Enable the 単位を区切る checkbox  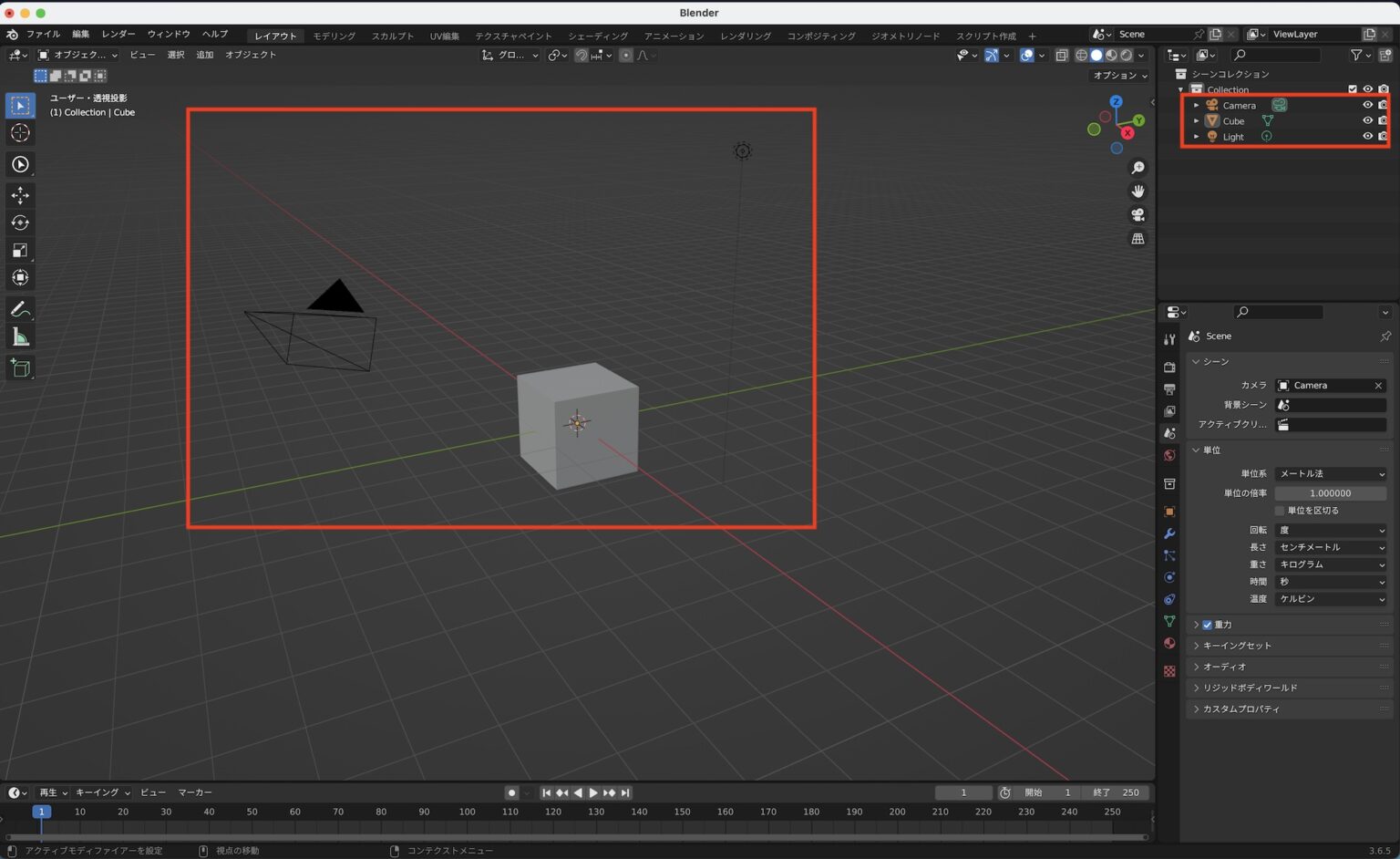[1280, 511]
